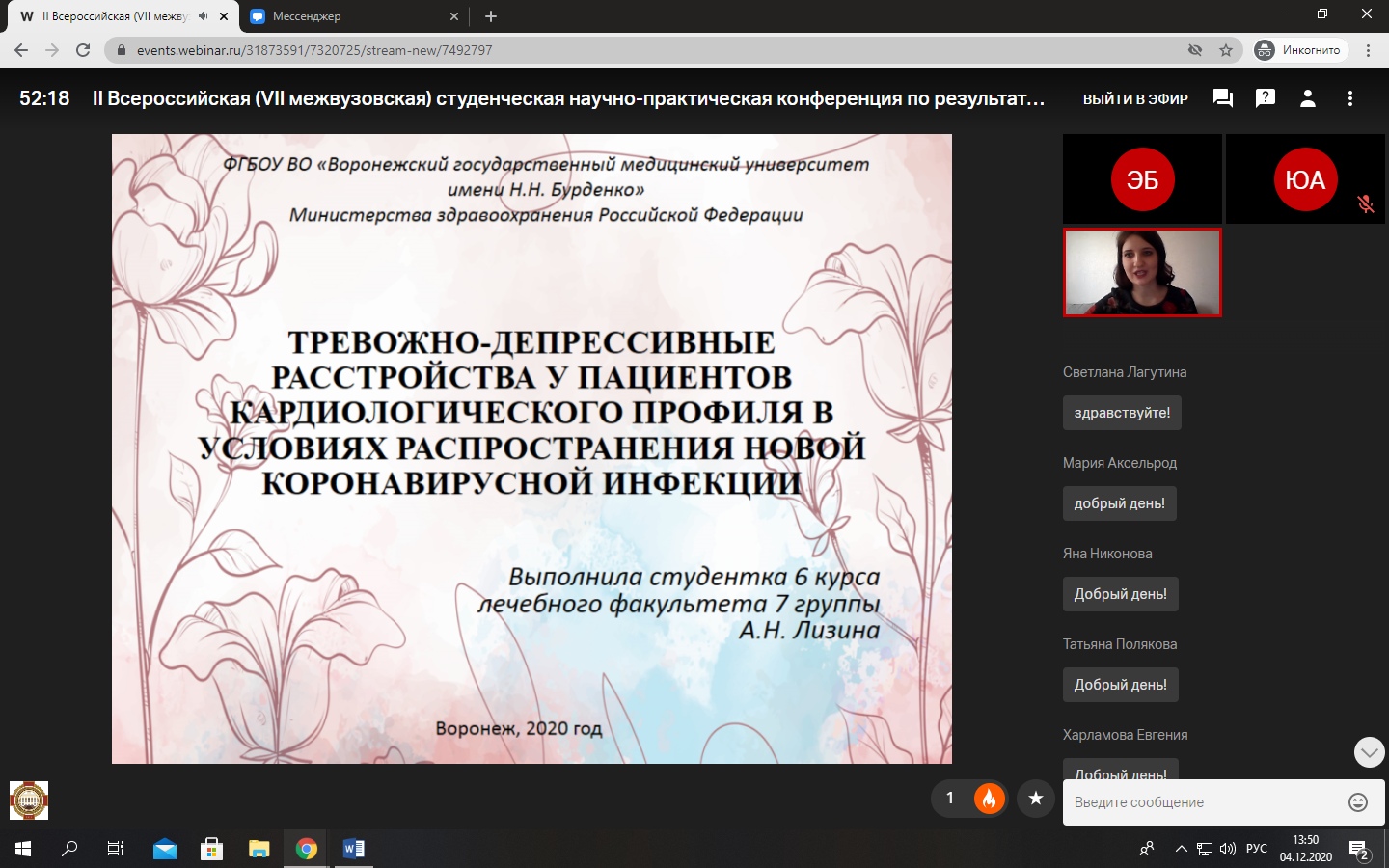Open the clock showing 13:50 04.12.2020

tap(1306, 849)
